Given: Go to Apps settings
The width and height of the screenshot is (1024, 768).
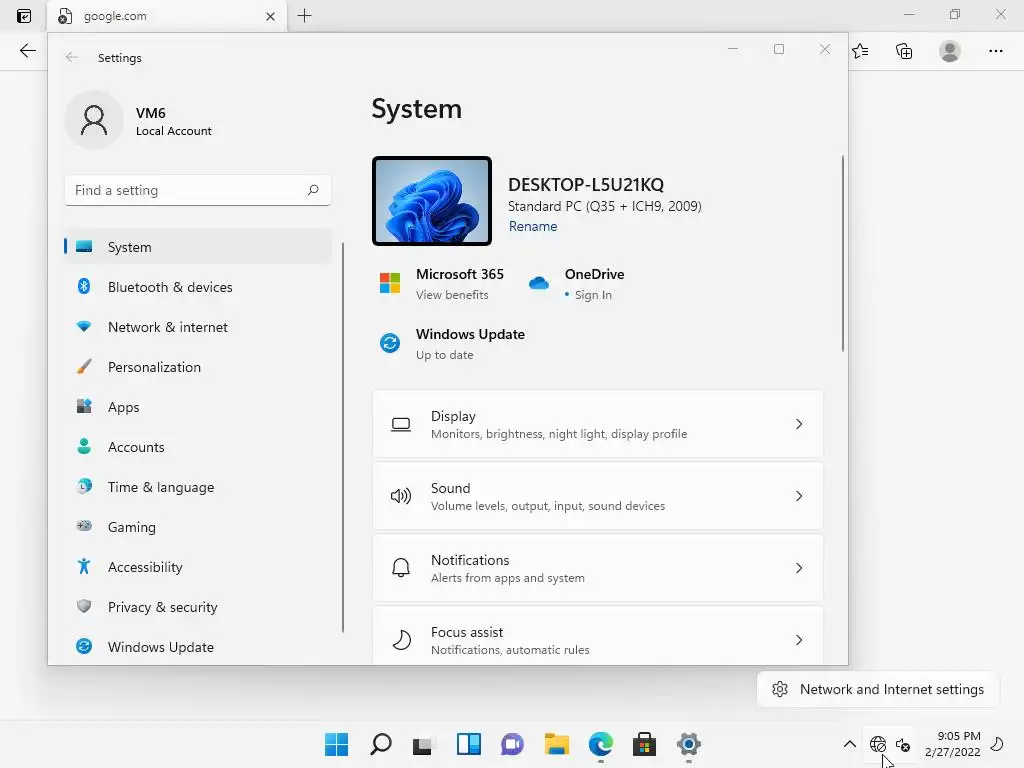Looking at the screenshot, I should point(198,407).
